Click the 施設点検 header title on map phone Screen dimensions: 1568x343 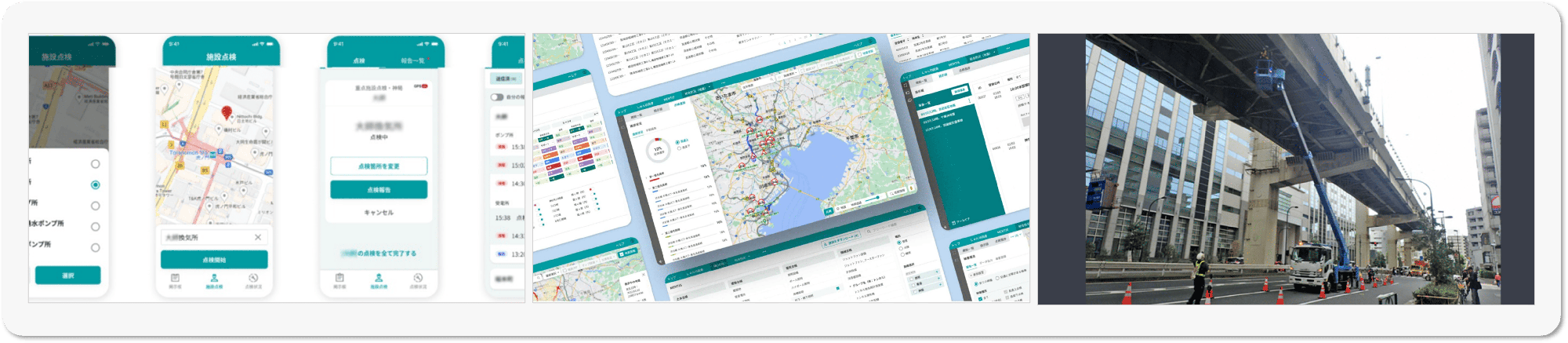[221, 57]
